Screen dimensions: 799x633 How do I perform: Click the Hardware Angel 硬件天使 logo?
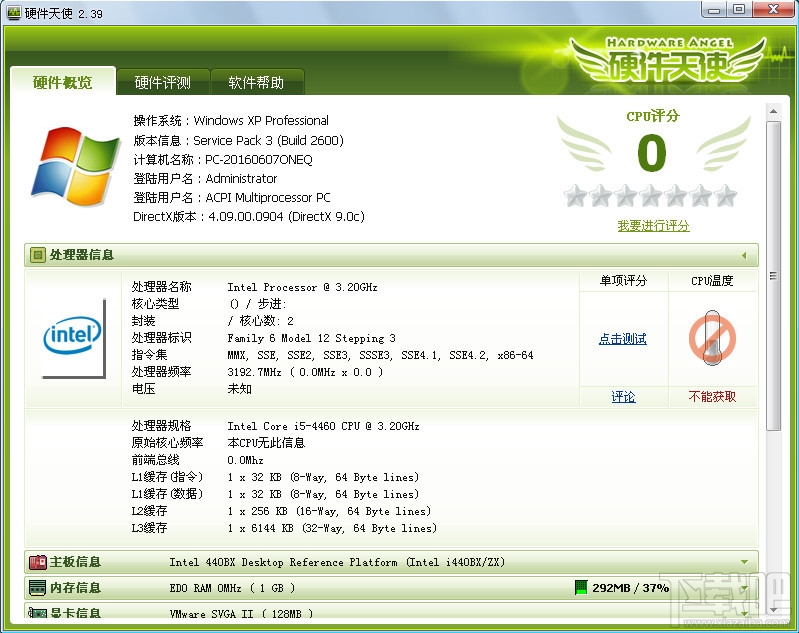click(668, 61)
